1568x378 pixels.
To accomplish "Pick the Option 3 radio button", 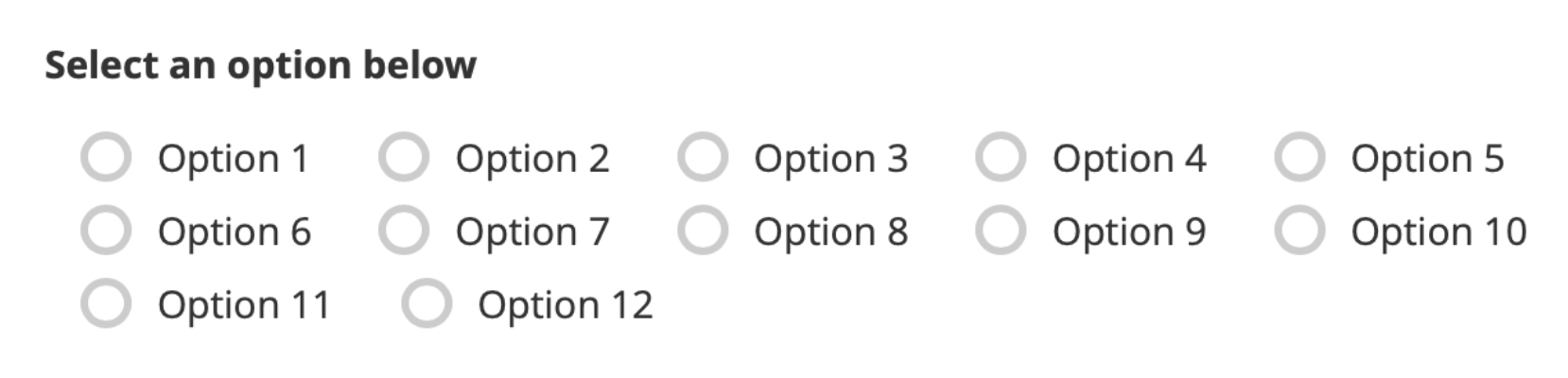I will [702, 157].
